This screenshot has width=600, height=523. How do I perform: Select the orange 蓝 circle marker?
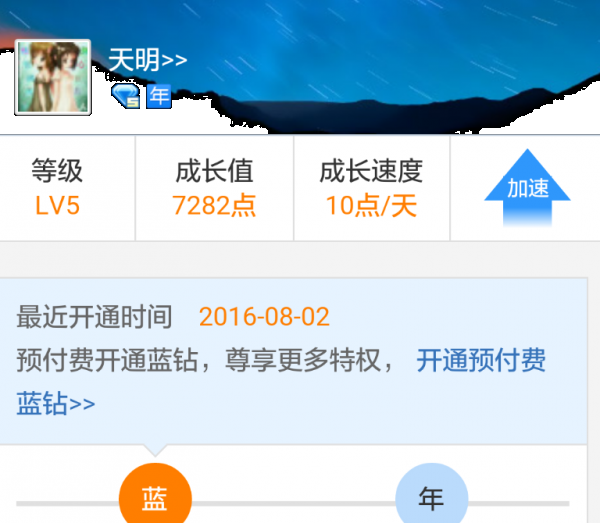click(155, 496)
